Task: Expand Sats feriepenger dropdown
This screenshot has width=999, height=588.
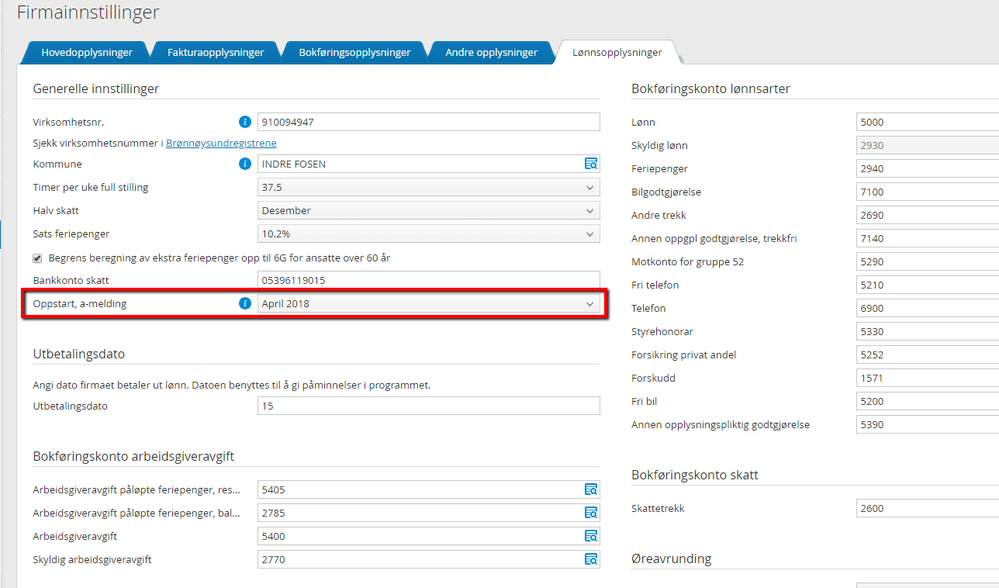Action: [x=428, y=234]
